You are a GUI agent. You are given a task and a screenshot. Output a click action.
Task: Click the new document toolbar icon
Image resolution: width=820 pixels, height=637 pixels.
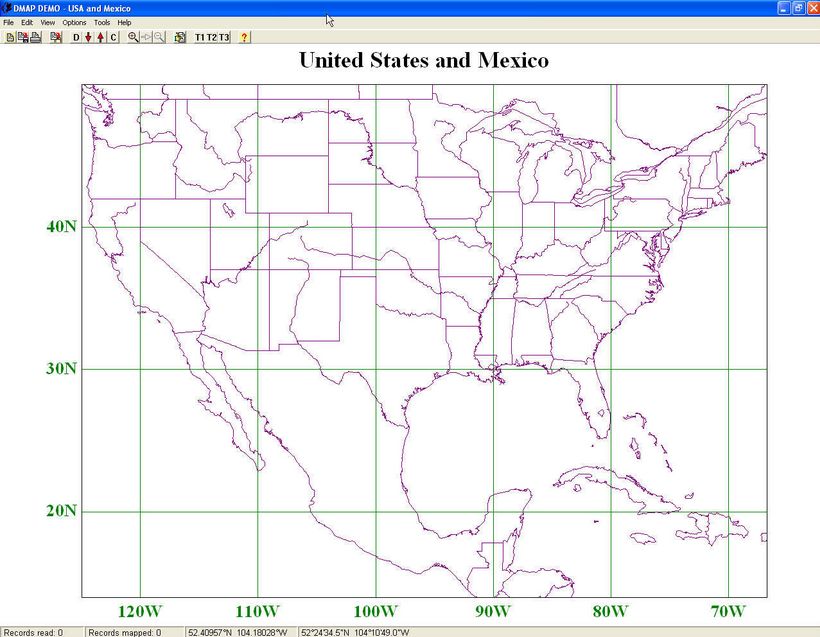(10, 37)
